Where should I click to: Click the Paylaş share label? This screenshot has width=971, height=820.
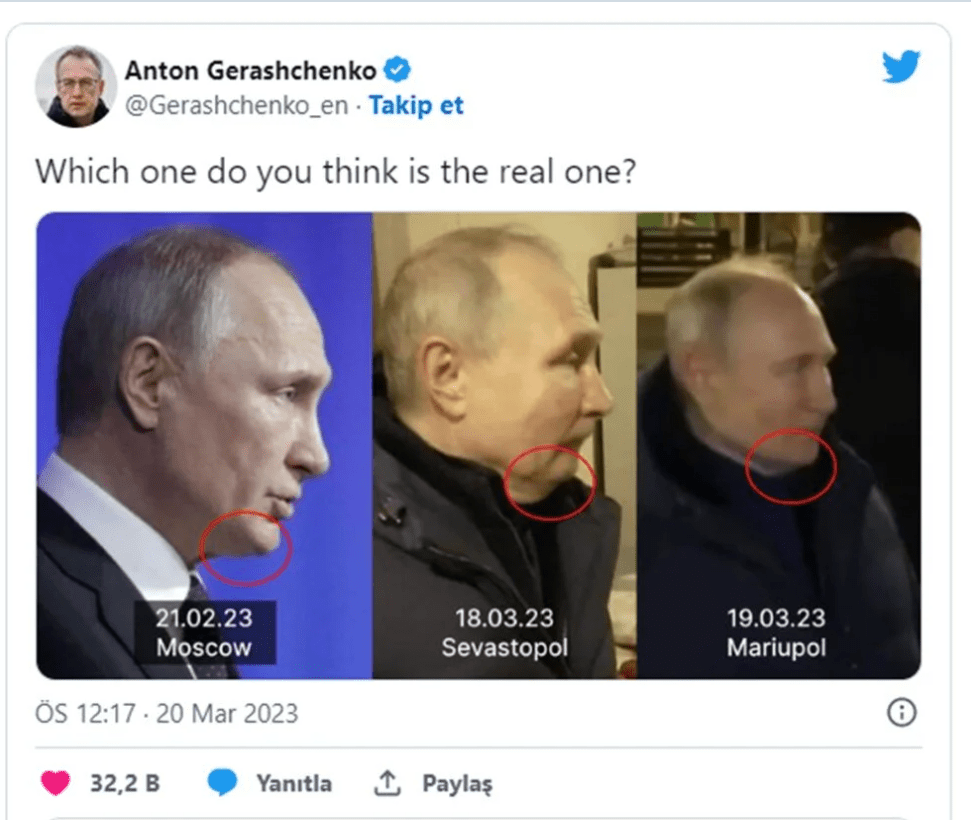pos(458,784)
